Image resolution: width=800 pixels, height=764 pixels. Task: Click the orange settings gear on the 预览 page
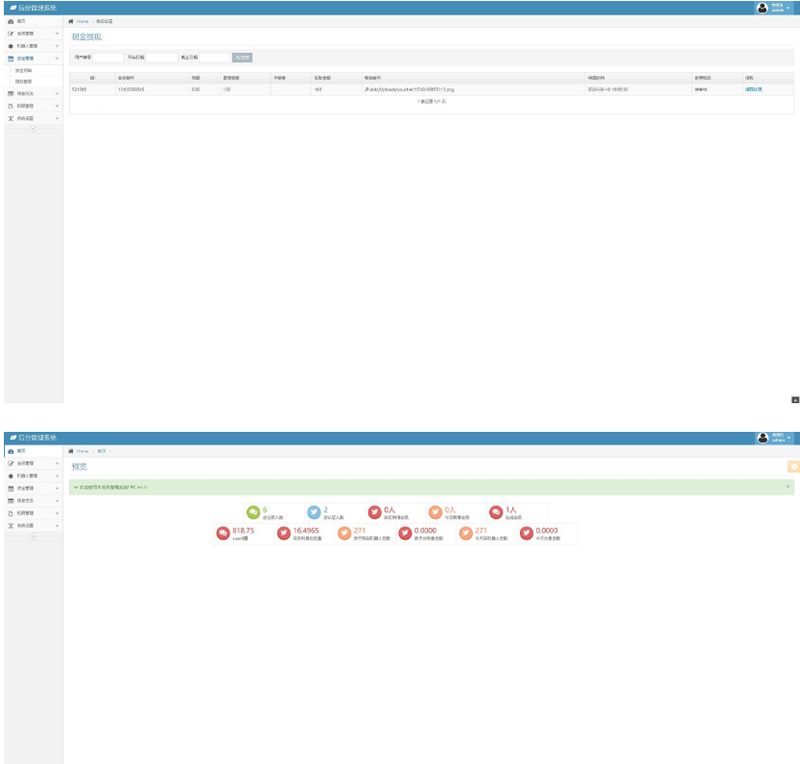(794, 466)
